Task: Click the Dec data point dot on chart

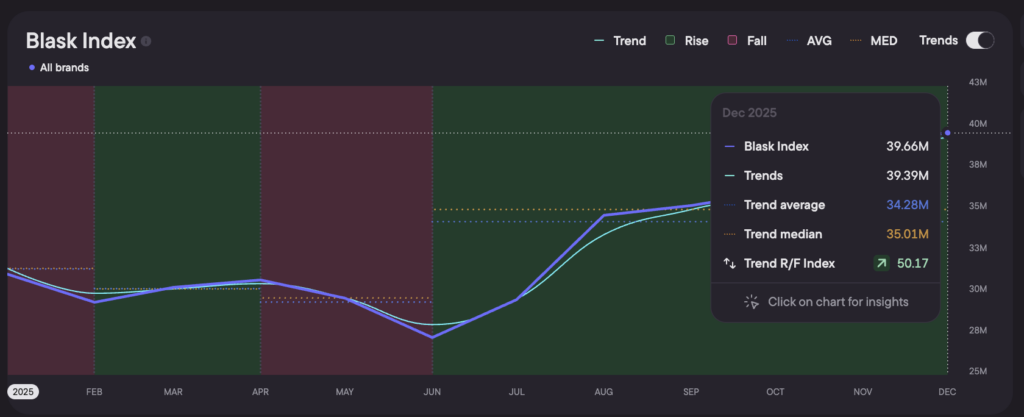Action: (946, 133)
